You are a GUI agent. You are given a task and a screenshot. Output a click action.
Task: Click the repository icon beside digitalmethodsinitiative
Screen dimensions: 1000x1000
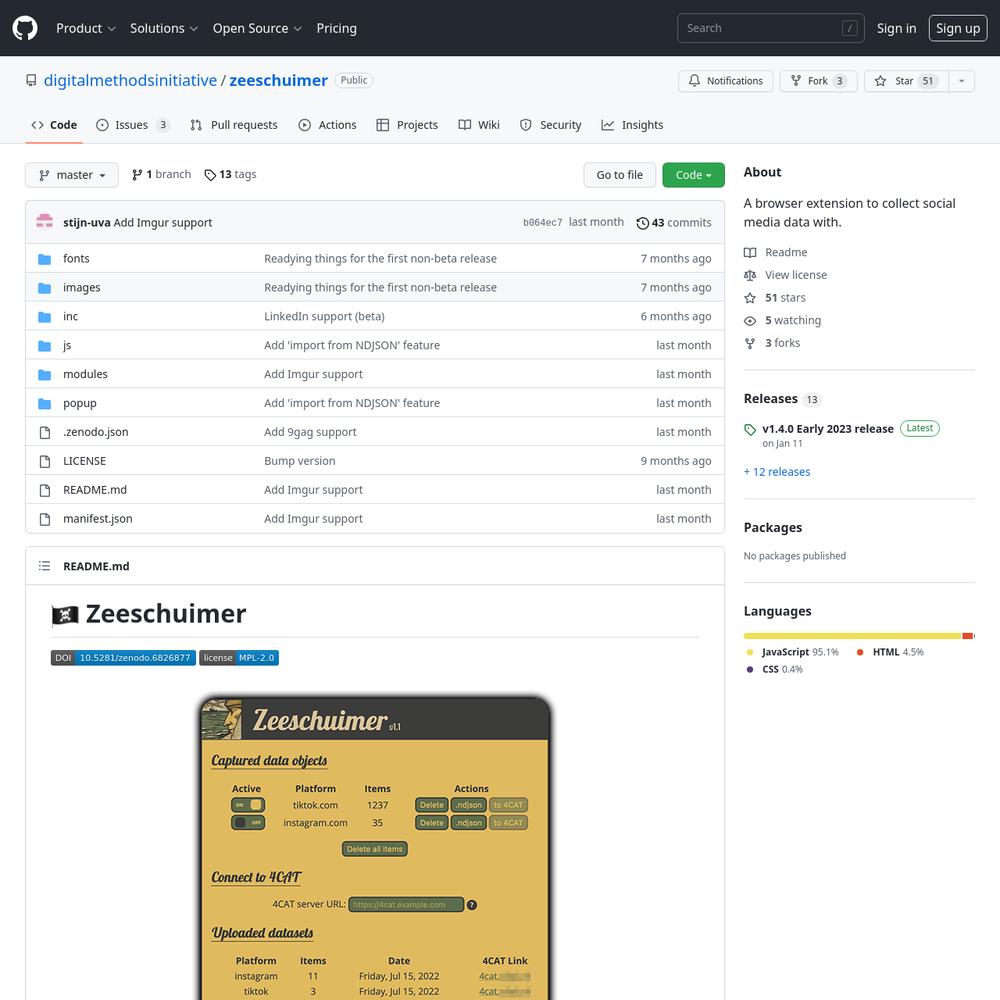pos(31,80)
